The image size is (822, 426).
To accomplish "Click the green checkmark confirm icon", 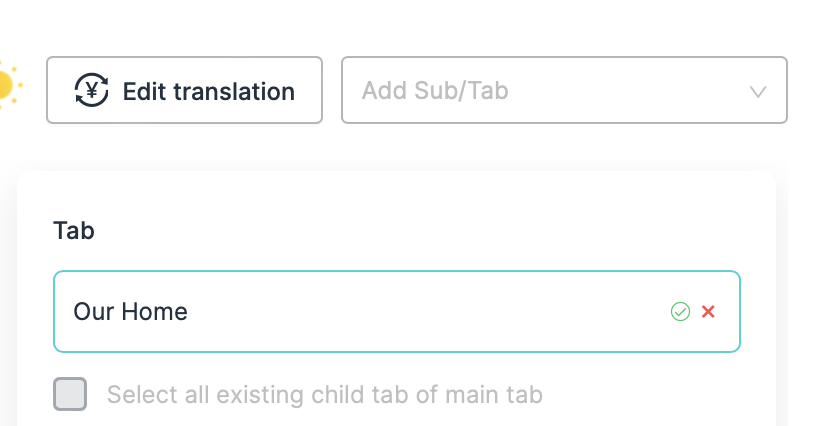I will tap(680, 312).
